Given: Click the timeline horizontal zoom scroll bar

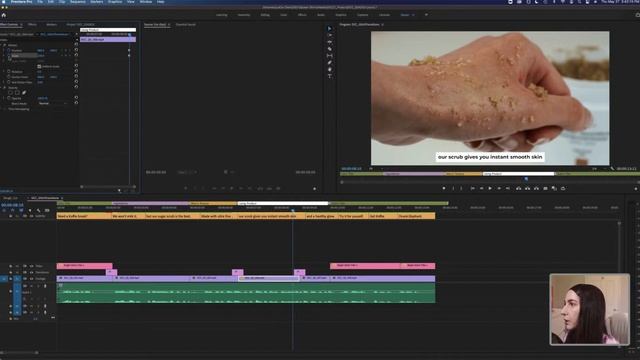Looking at the screenshot, I should tap(19, 352).
